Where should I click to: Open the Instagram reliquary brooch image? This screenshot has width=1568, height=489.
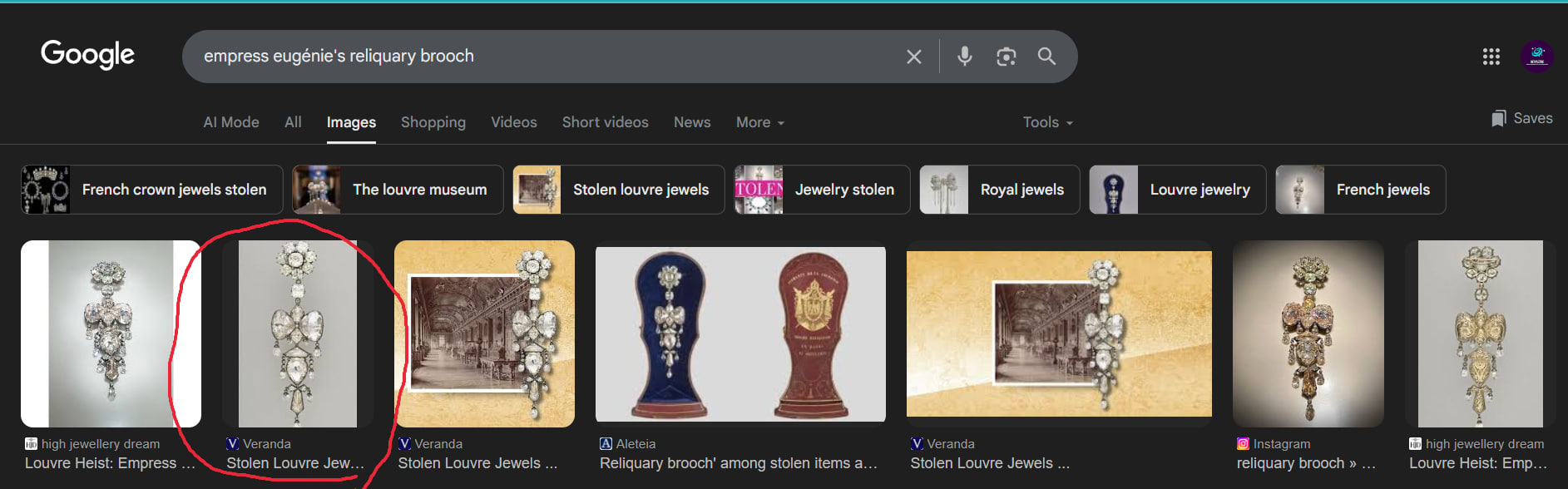tap(1308, 333)
